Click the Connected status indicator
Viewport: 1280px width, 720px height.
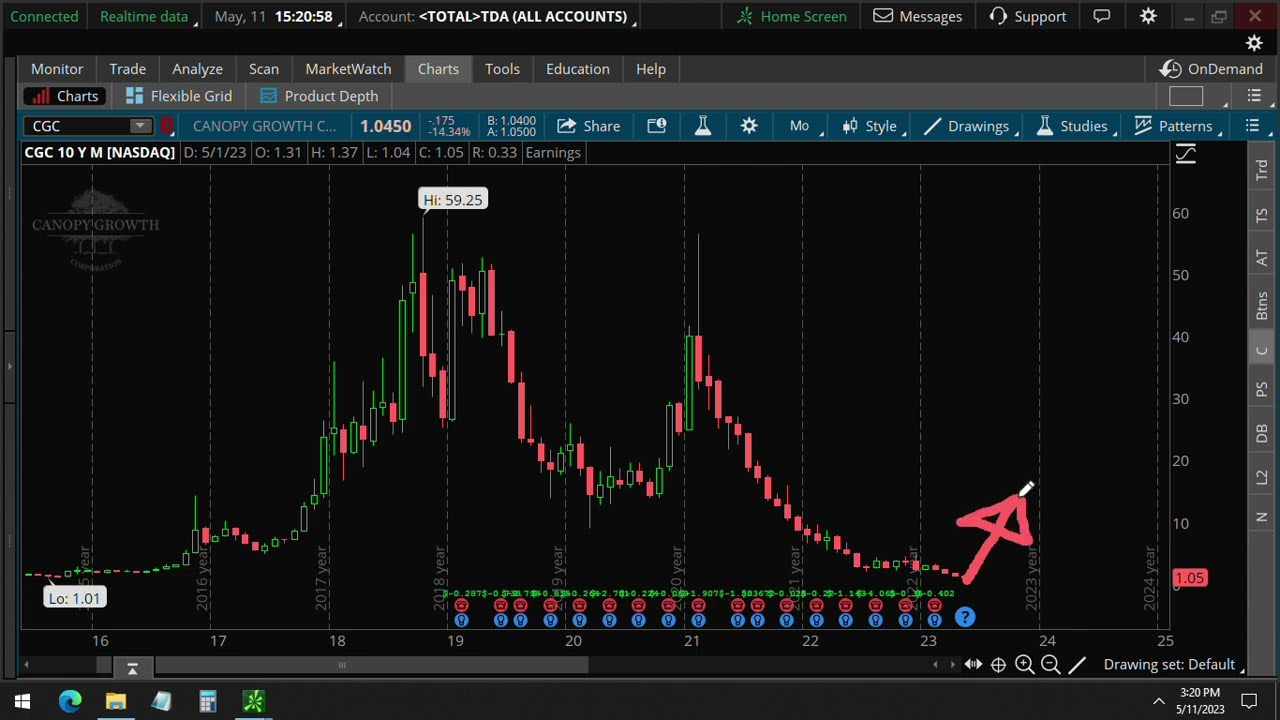pyautogui.click(x=44, y=16)
